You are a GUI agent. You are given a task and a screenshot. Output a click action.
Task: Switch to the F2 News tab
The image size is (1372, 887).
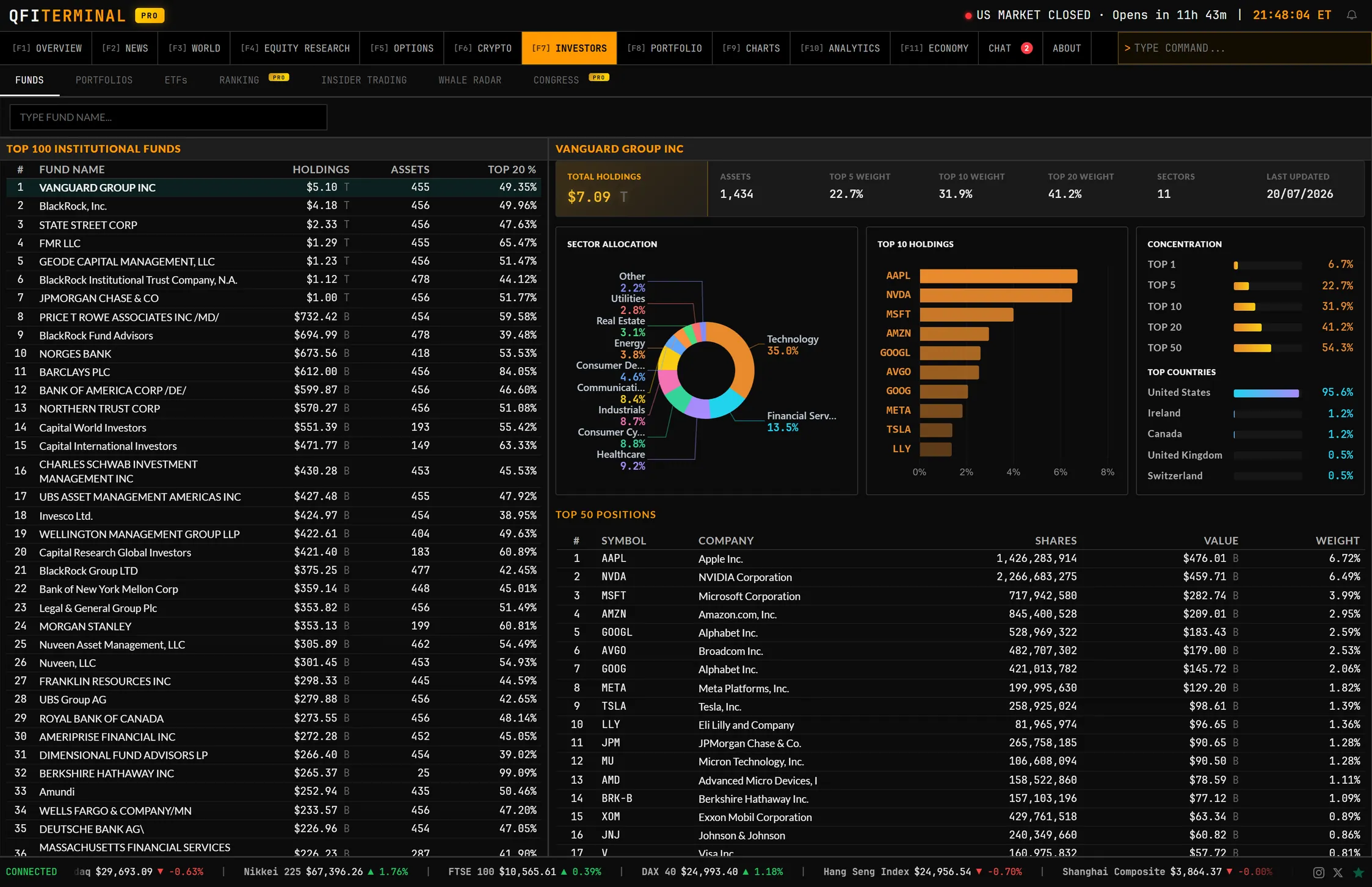(125, 48)
